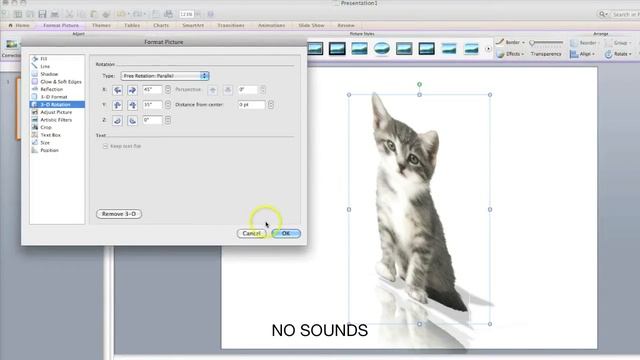Rotate X axis left arrow button
The image size is (640, 360).
(x=118, y=90)
